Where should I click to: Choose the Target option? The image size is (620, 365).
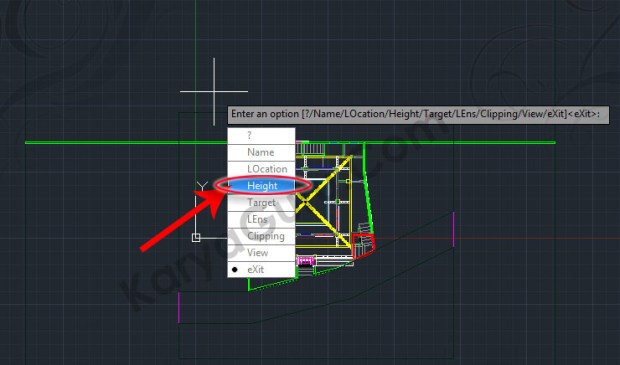(x=261, y=202)
